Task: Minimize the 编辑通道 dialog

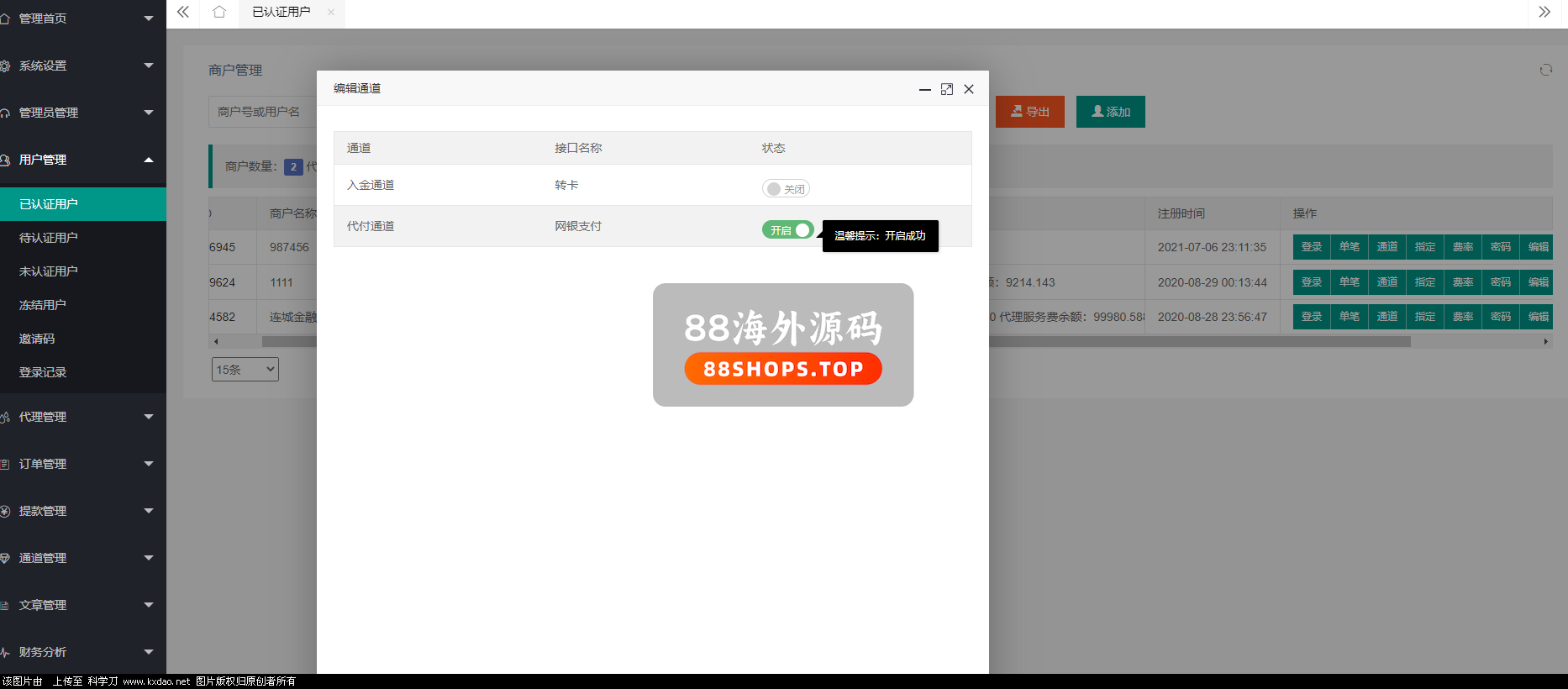Action: click(x=924, y=89)
